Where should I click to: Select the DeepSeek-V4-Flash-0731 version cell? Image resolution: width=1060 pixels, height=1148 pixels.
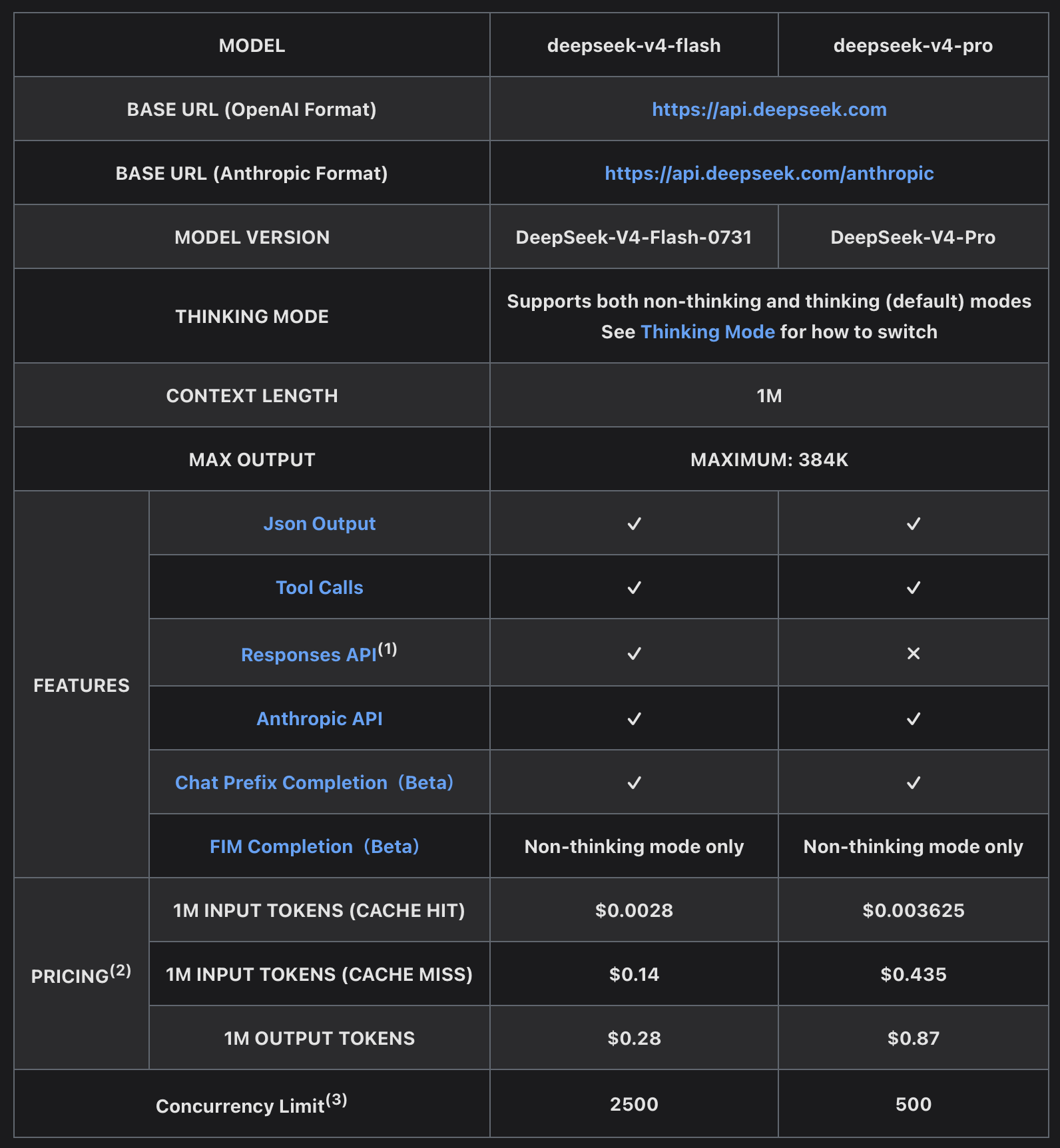click(634, 237)
